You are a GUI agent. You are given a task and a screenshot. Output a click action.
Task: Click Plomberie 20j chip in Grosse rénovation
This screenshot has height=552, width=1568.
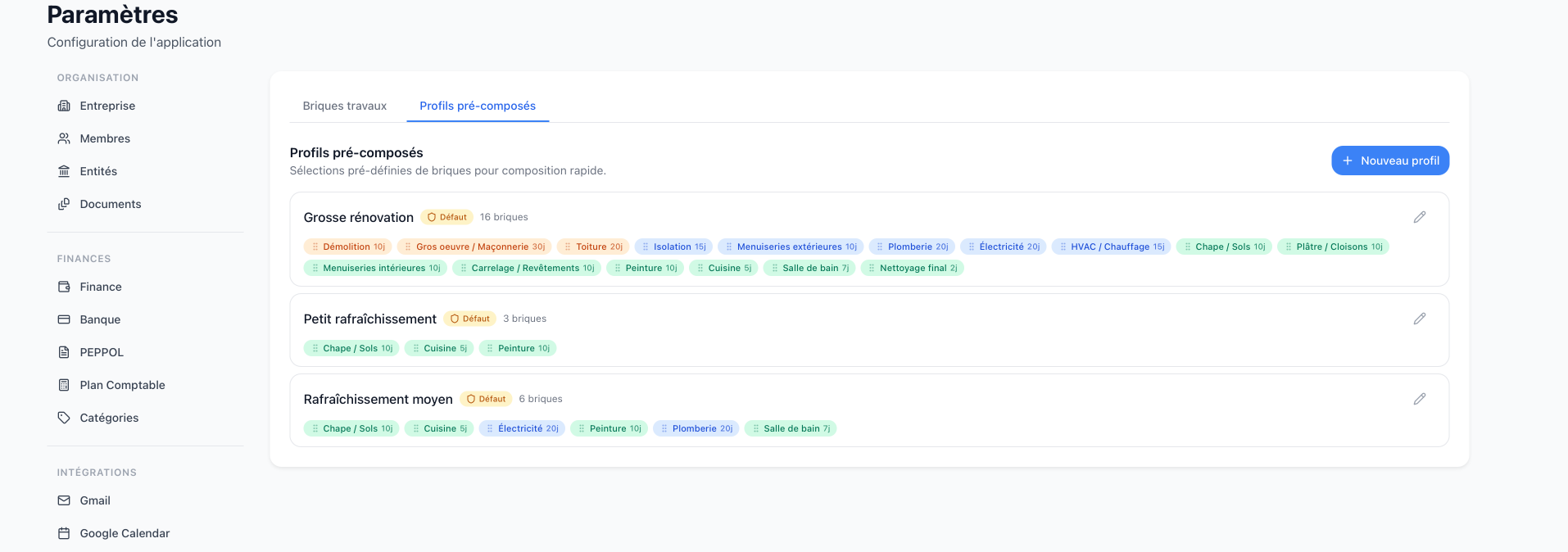(912, 247)
